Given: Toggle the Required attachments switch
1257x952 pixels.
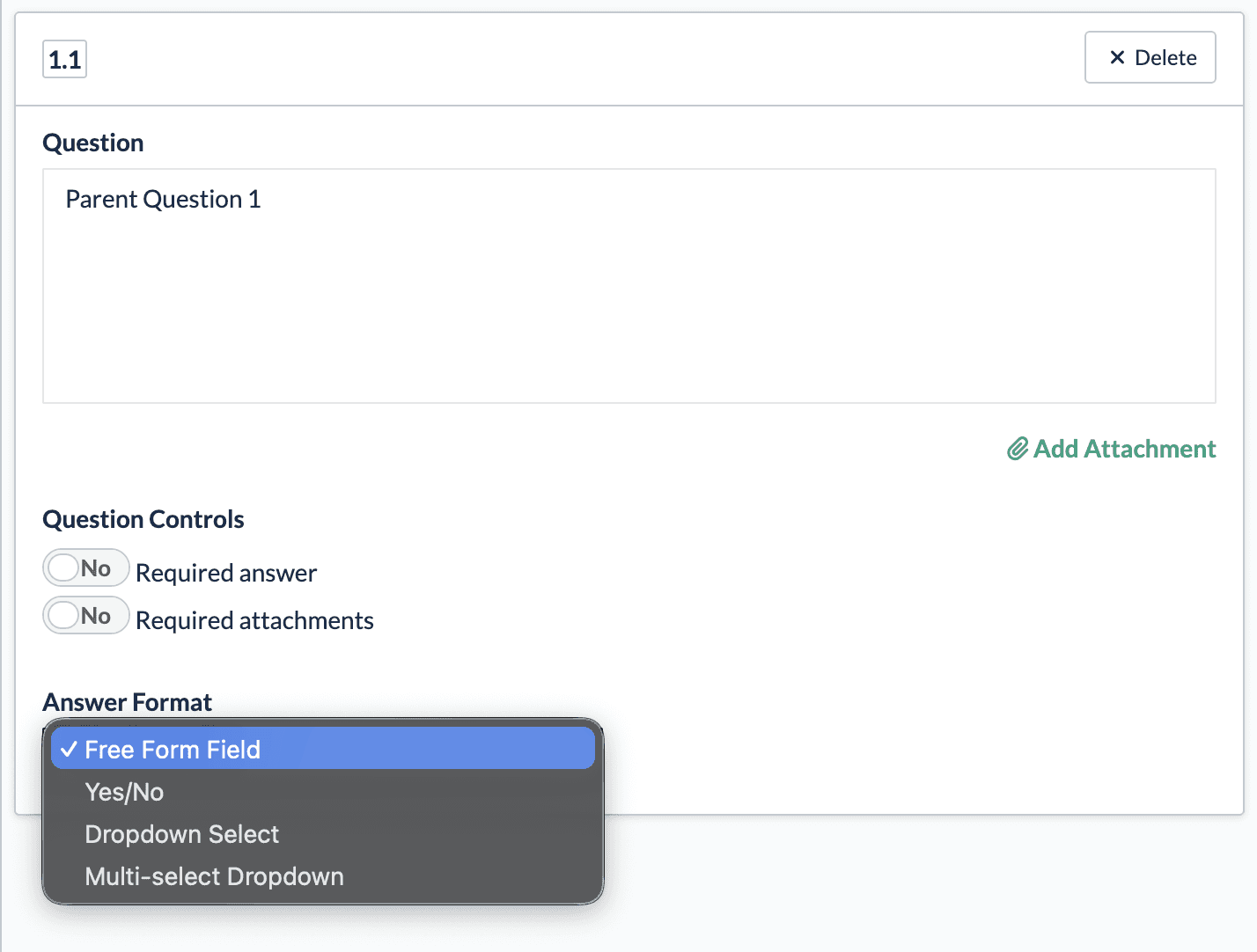Looking at the screenshot, I should tap(85, 616).
